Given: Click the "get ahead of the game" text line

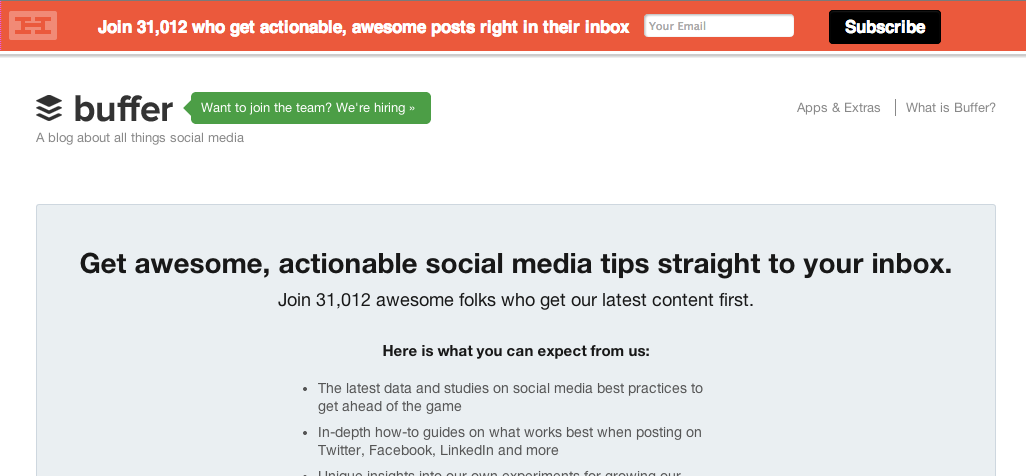Looking at the screenshot, I should (x=389, y=406).
